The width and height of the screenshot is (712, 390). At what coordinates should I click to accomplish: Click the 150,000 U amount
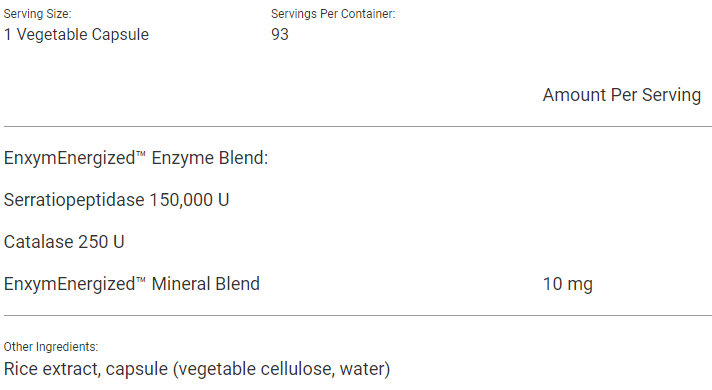click(189, 200)
